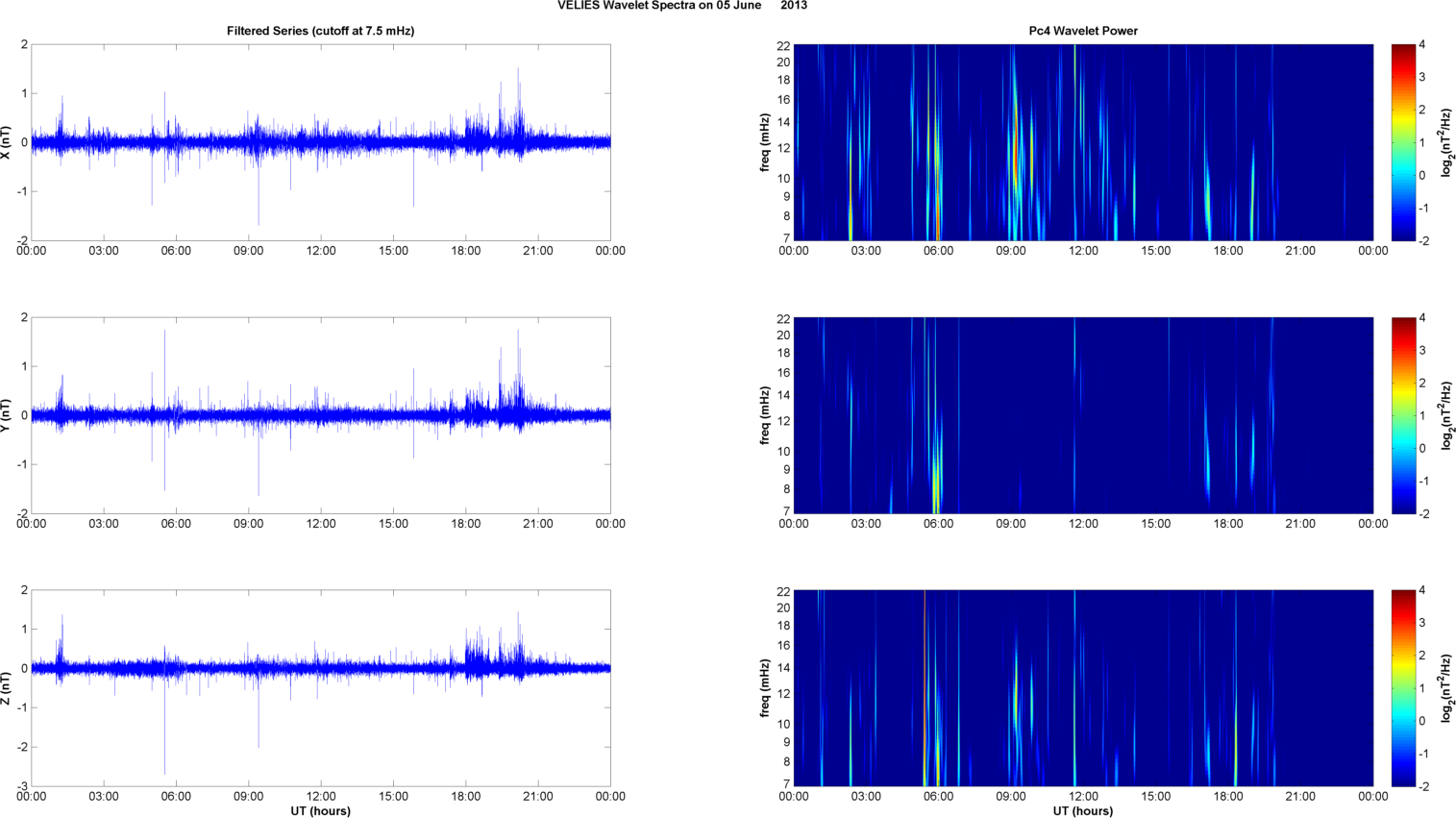1456x818 pixels.
Task: Click the X (nT) axis label
Action: click(x=7, y=142)
